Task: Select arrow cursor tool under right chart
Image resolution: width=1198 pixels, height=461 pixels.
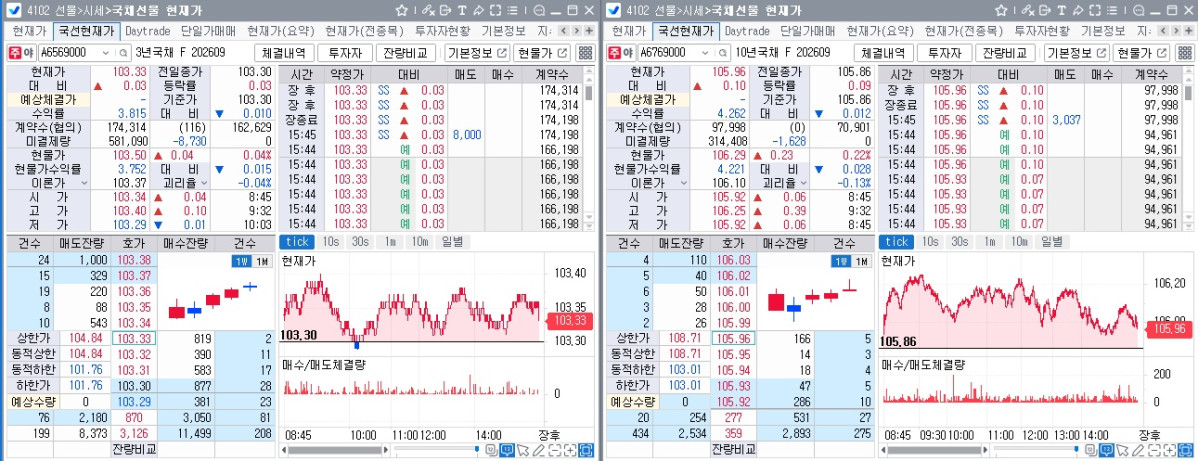Action: [1122, 450]
